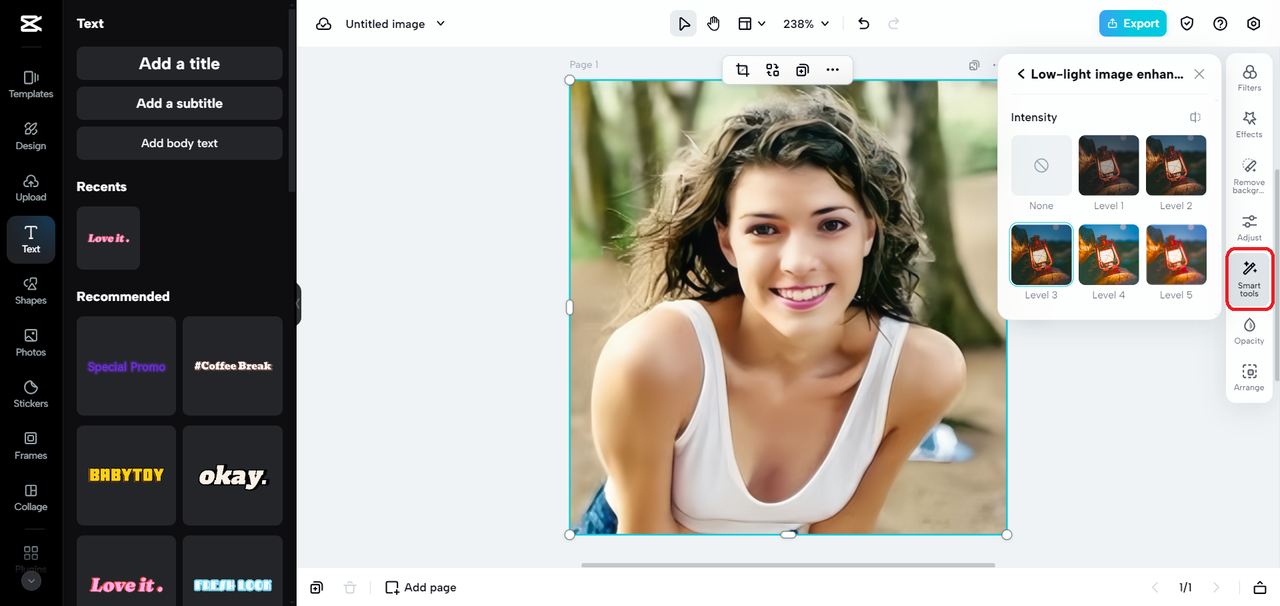Choose the #Coffee Break text preset
The height and width of the screenshot is (606, 1280).
(x=232, y=366)
